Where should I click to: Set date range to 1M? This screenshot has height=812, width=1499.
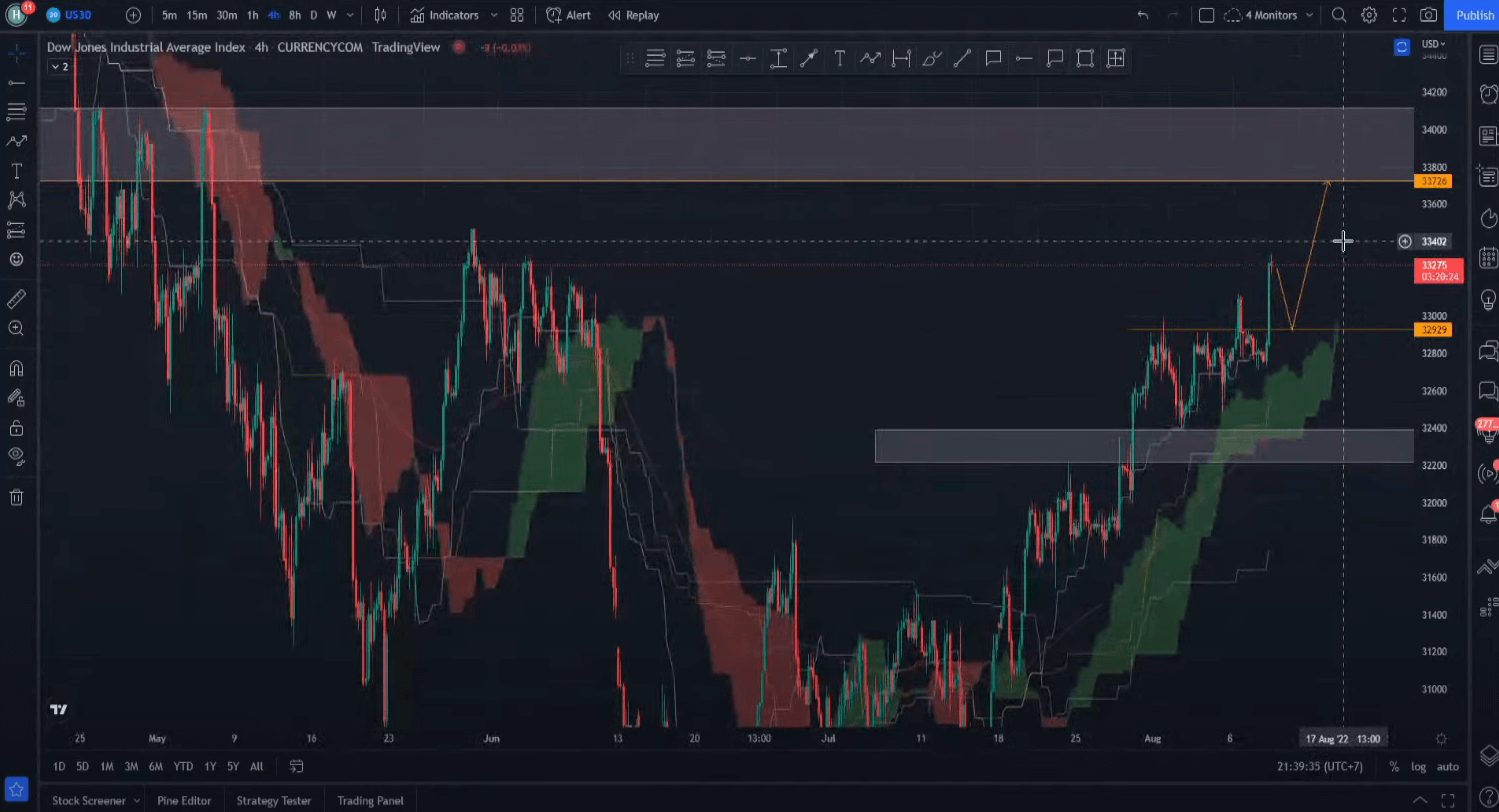[x=107, y=766]
